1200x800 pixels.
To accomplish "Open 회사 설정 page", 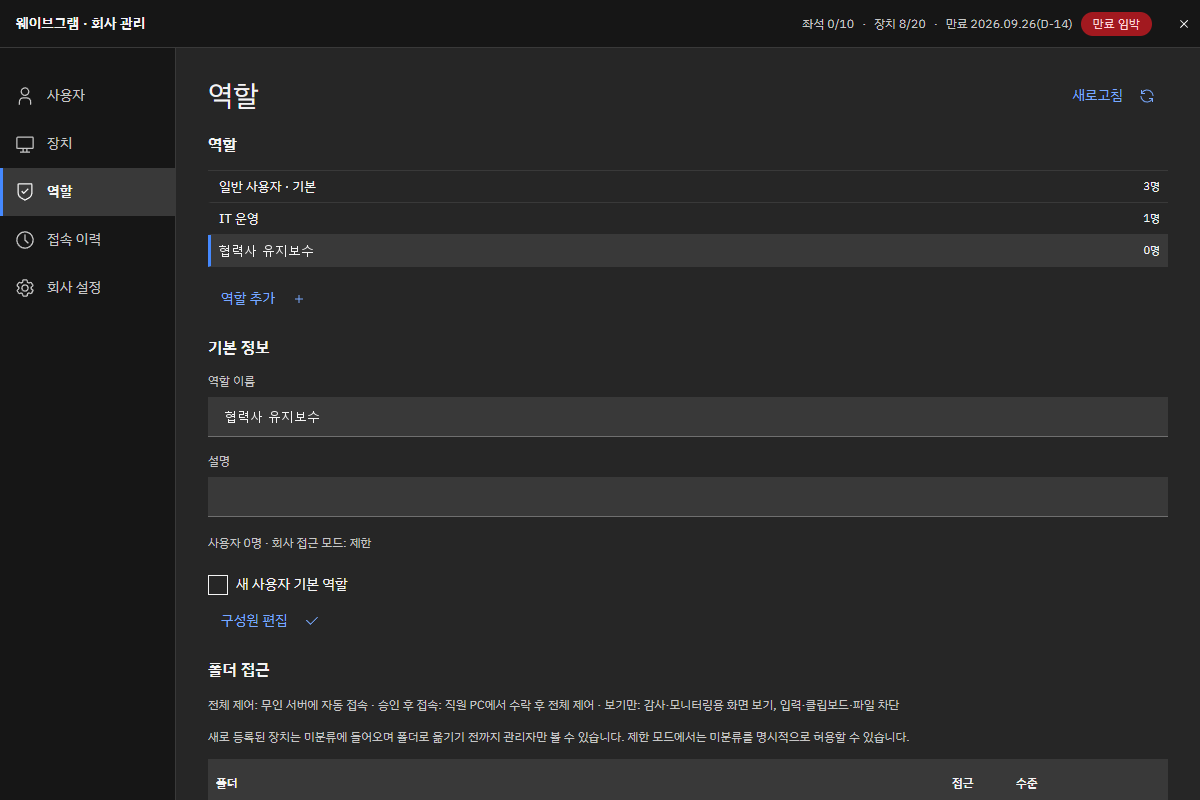I will click(x=87, y=288).
